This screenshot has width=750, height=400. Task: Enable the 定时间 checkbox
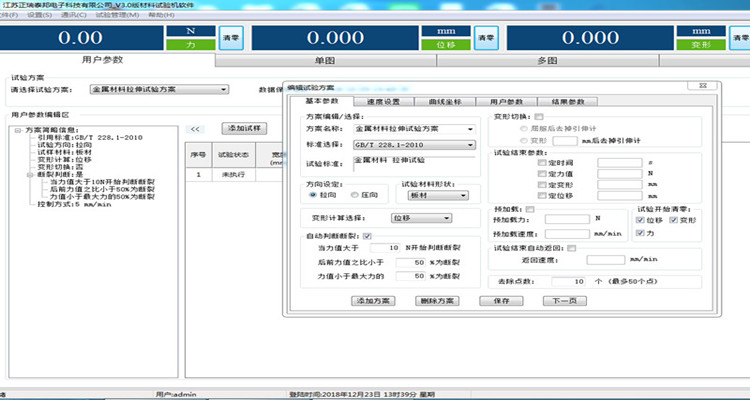(x=542, y=163)
